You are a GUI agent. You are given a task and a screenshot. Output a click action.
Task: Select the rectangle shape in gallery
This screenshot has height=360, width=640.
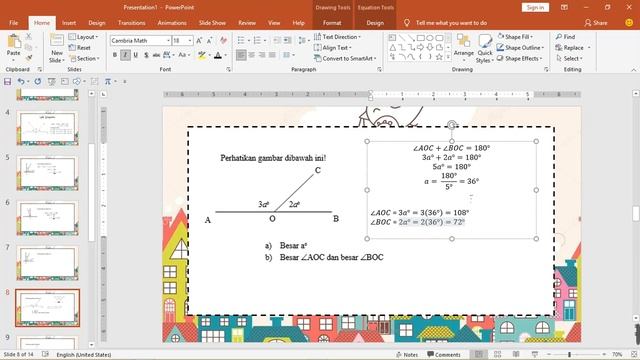(x=420, y=38)
